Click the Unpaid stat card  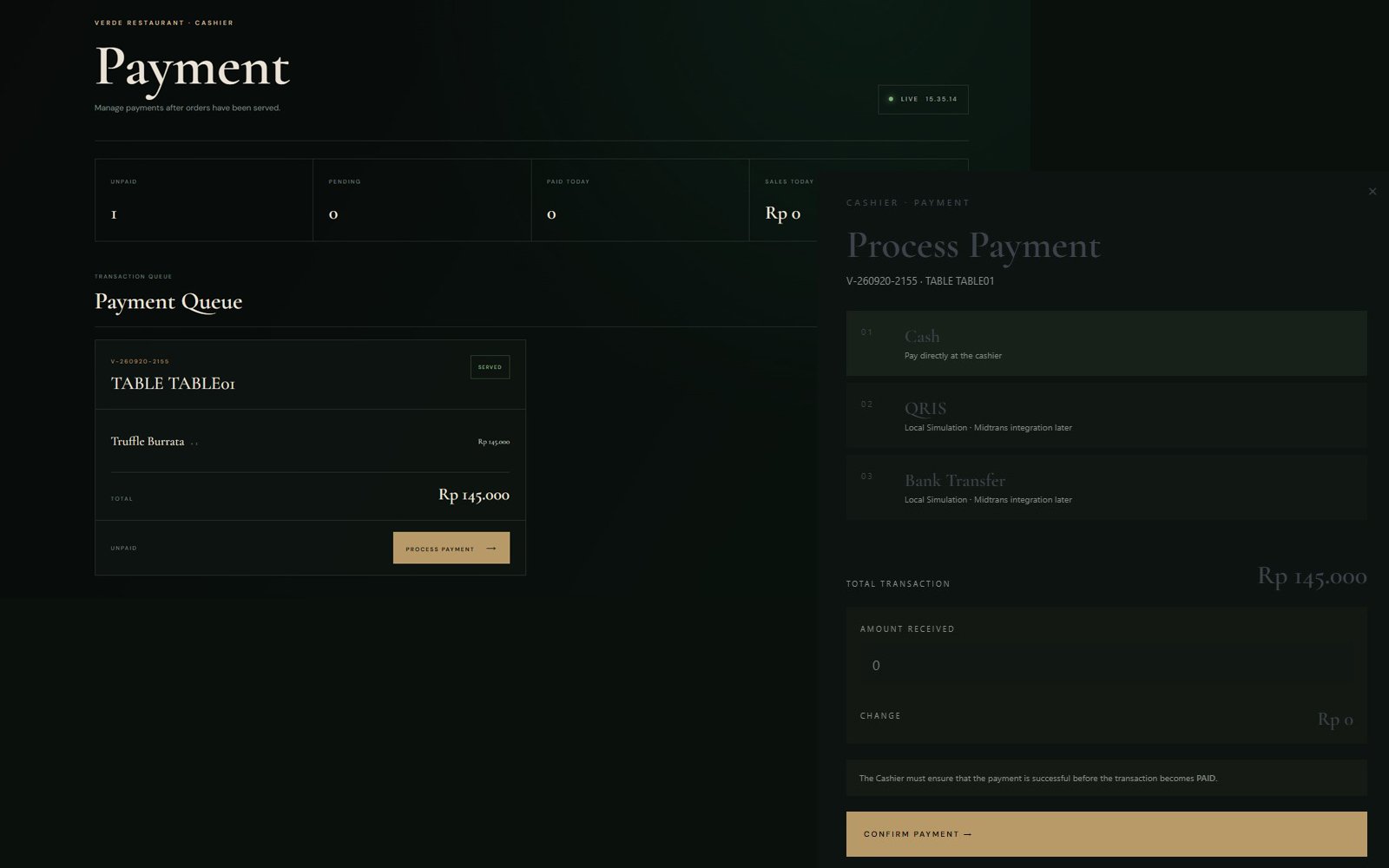[204, 200]
